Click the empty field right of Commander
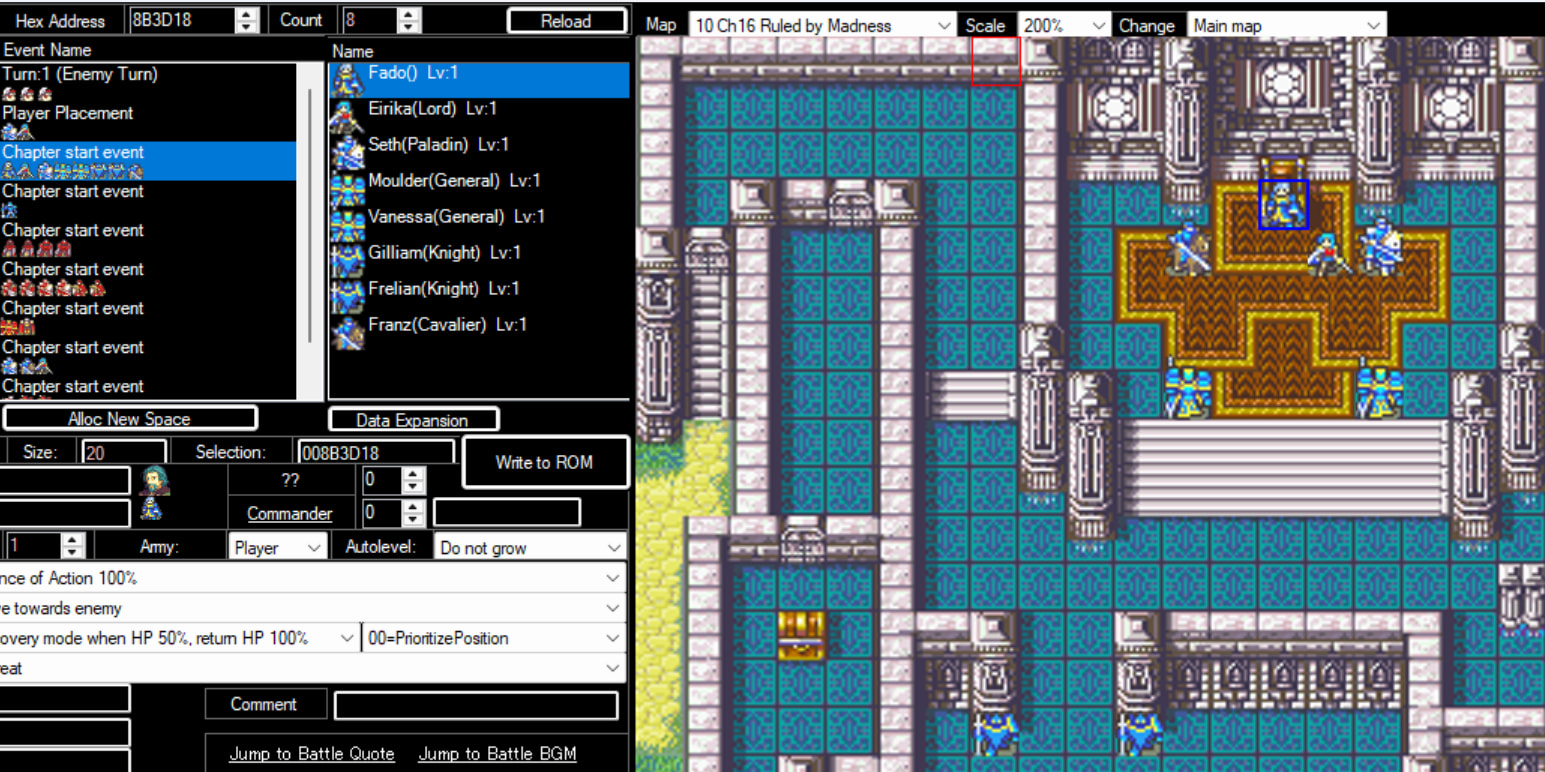The width and height of the screenshot is (1545, 772). [x=506, y=513]
